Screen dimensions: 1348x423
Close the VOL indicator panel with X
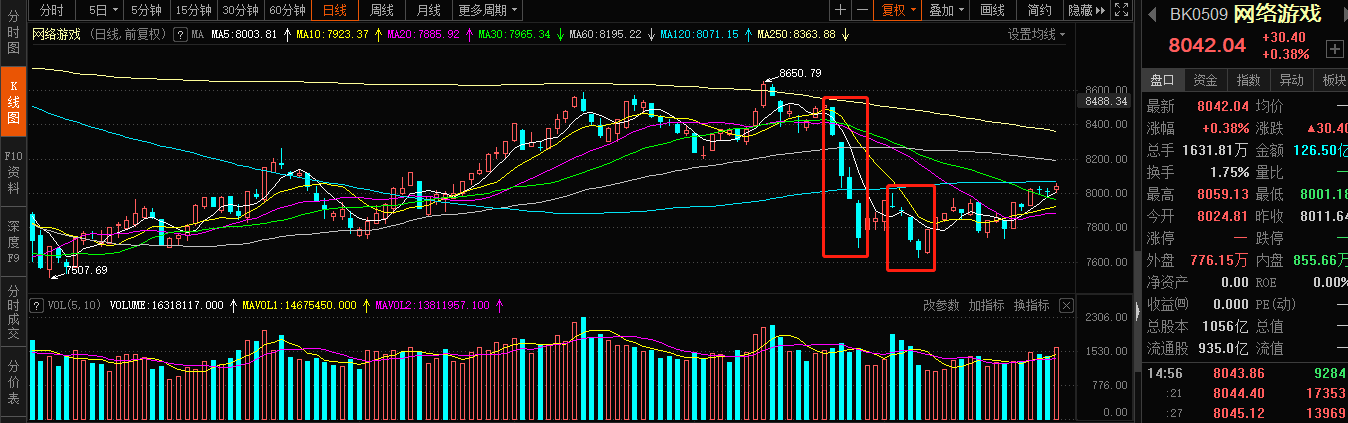click(1066, 305)
